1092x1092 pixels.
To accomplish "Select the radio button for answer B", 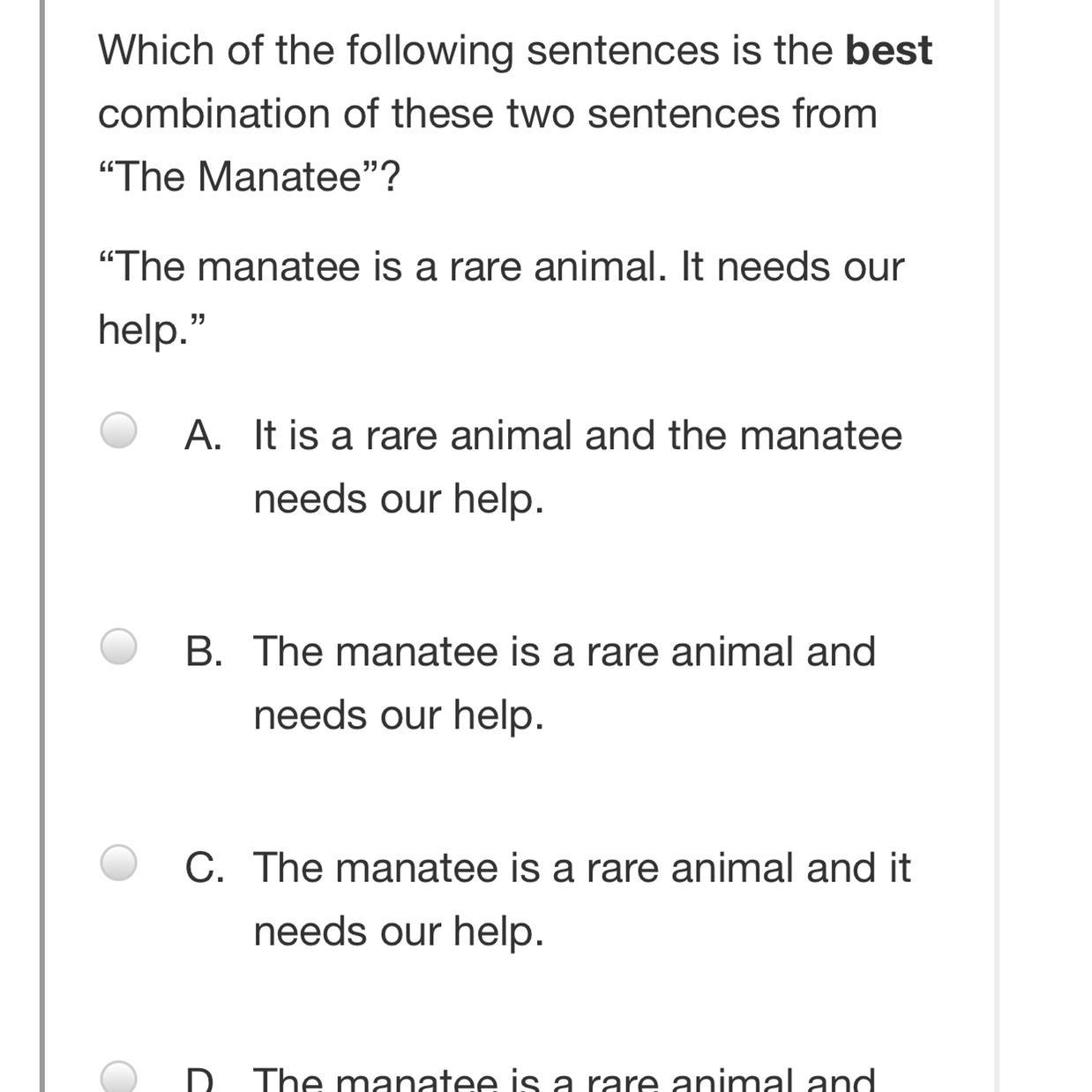I will click(x=118, y=647).
